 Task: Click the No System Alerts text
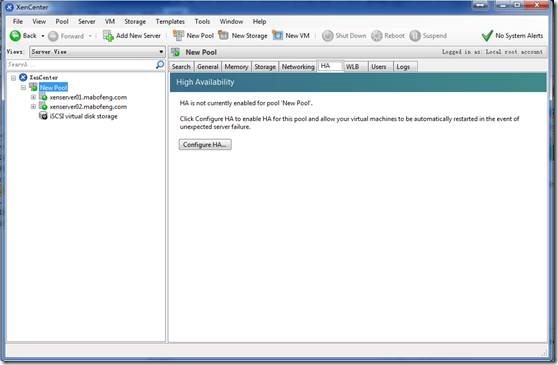coord(519,36)
